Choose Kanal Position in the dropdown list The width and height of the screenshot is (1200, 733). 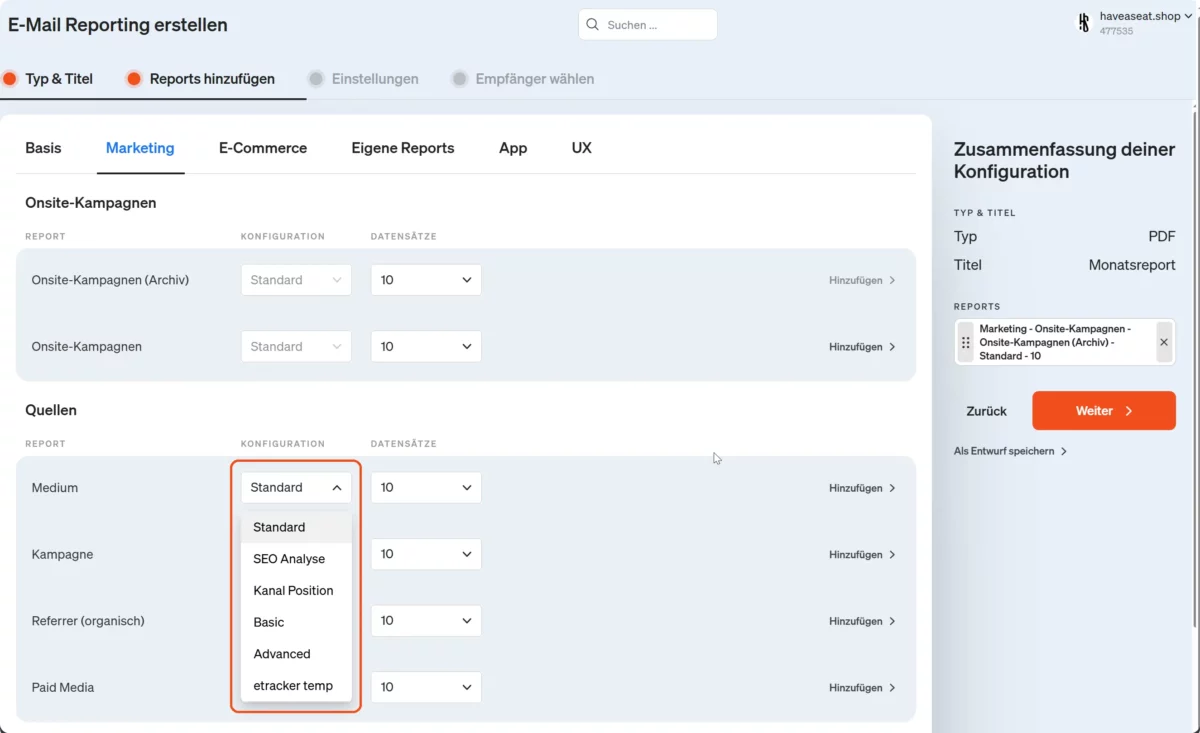tap(296, 590)
